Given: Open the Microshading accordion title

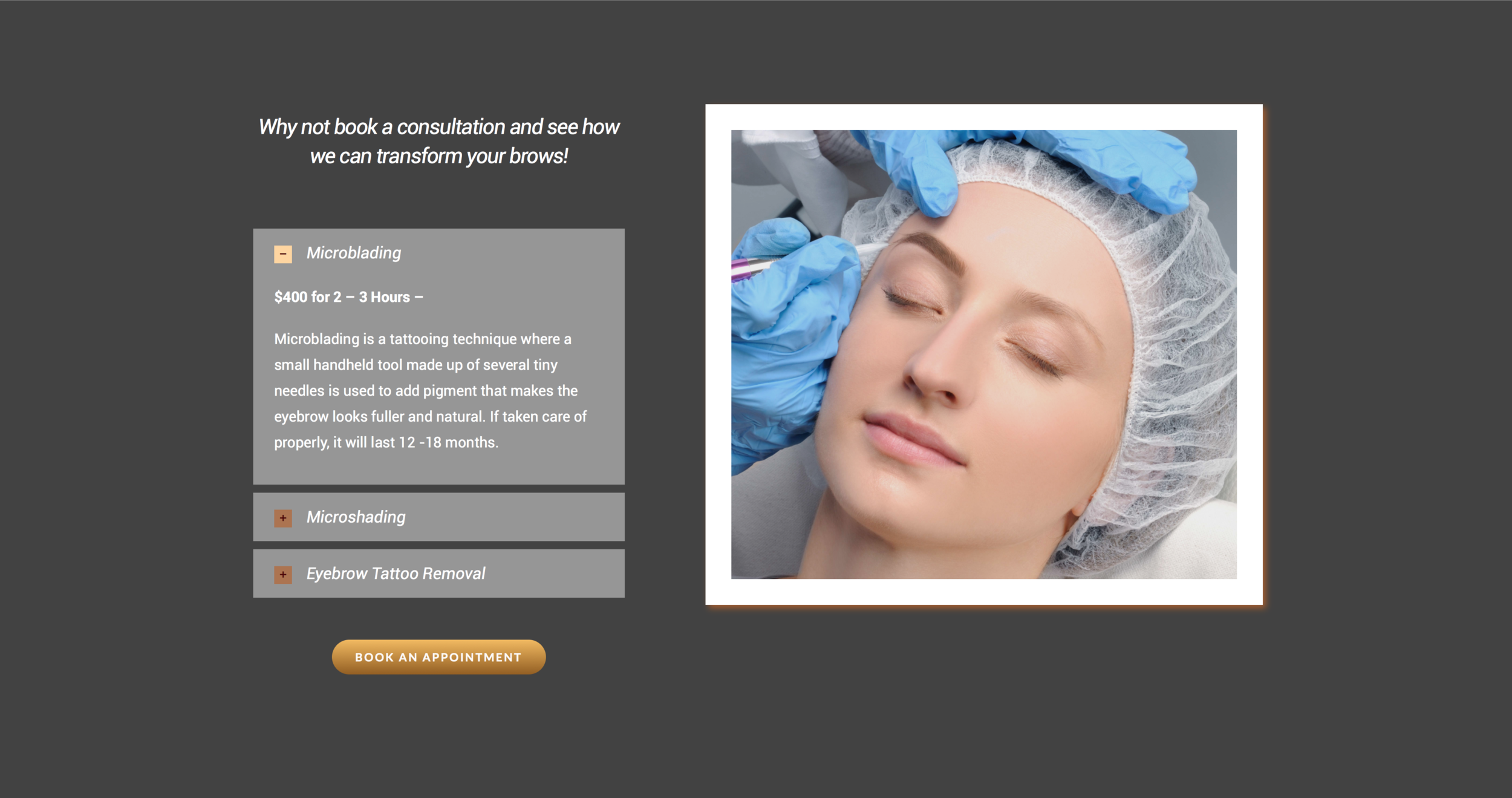Looking at the screenshot, I should click(356, 517).
